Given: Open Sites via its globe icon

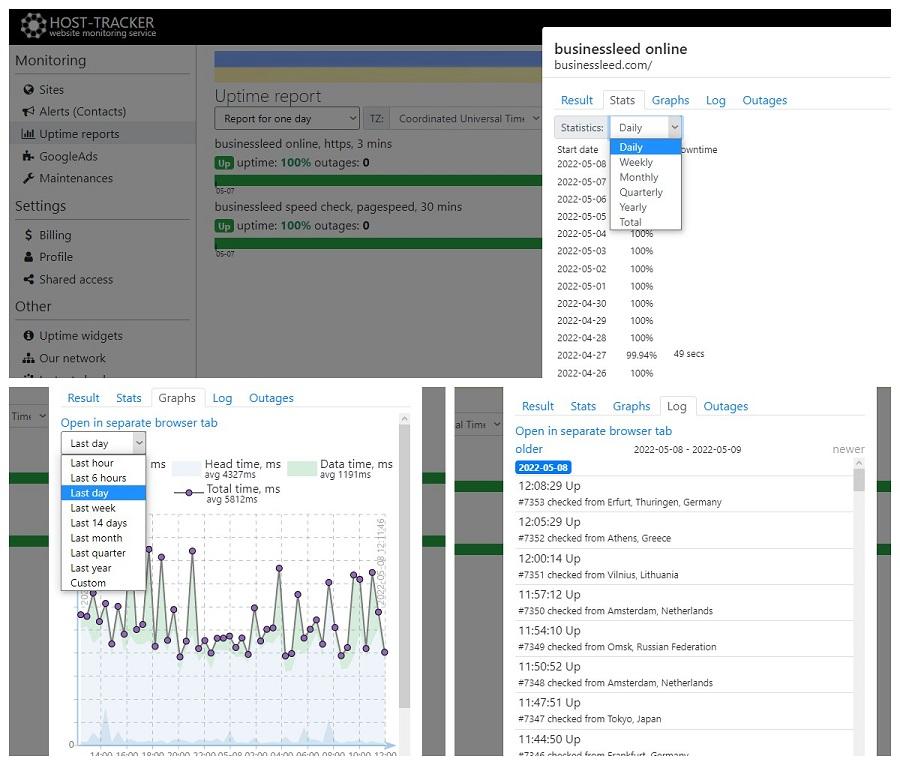Looking at the screenshot, I should pyautogui.click(x=28, y=90).
